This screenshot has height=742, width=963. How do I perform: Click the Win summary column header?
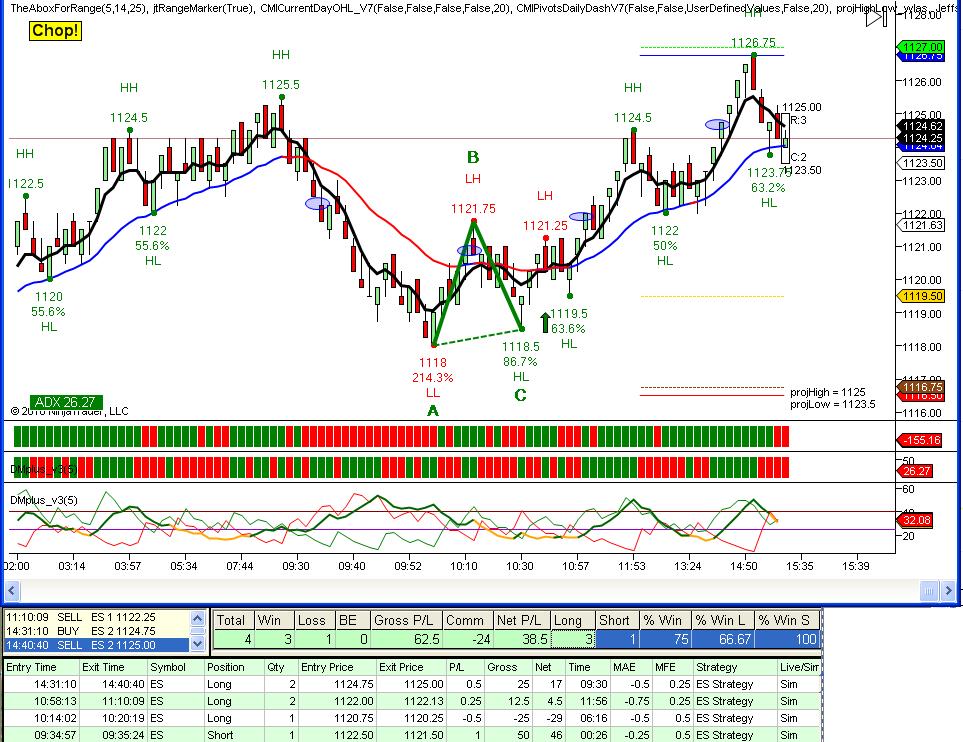273,620
